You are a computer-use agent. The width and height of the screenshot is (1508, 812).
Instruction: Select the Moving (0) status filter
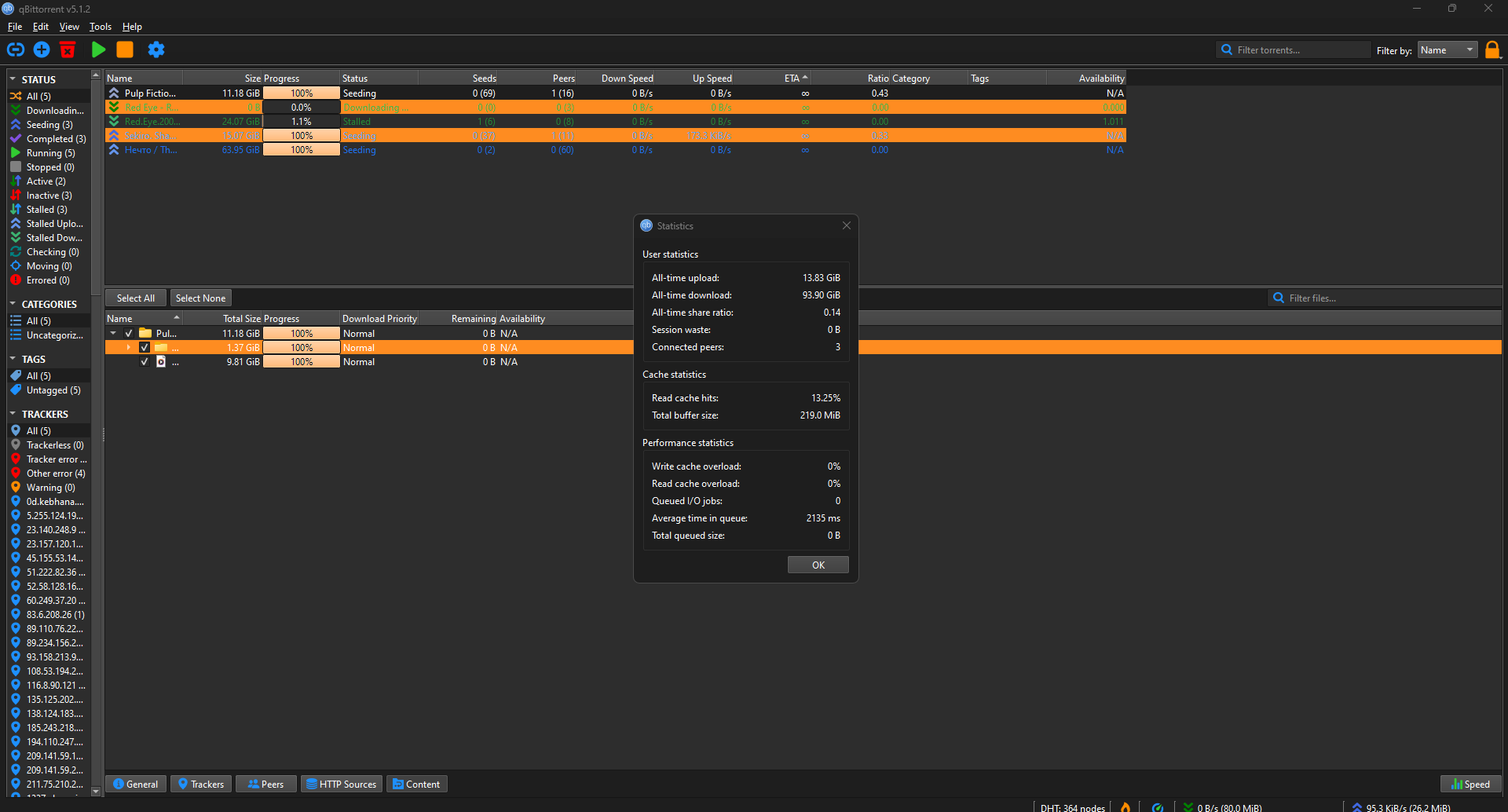coord(49,266)
